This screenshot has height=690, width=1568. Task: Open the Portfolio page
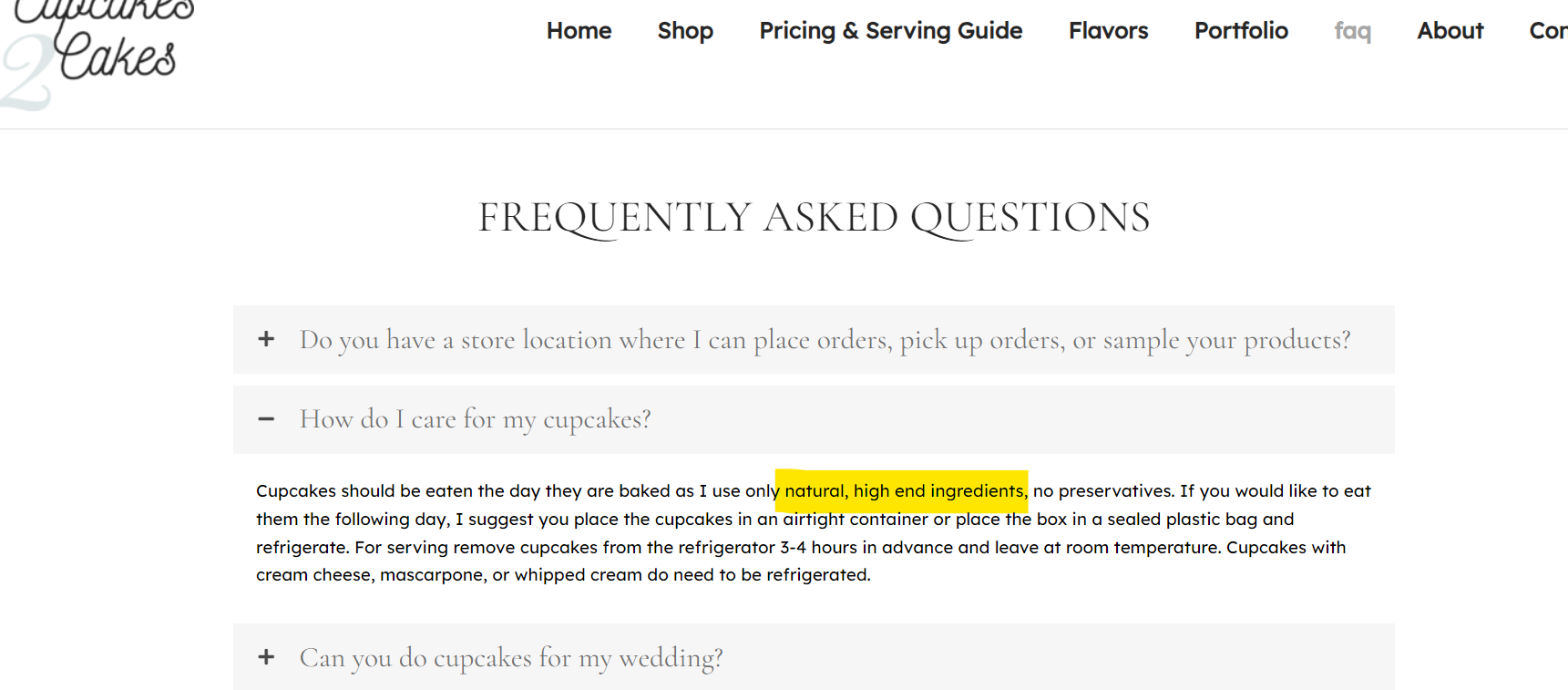pyautogui.click(x=1241, y=31)
